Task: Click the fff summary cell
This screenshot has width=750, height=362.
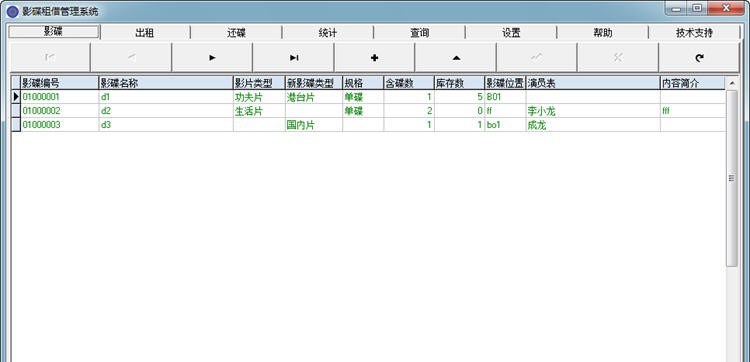Action: tap(693, 111)
